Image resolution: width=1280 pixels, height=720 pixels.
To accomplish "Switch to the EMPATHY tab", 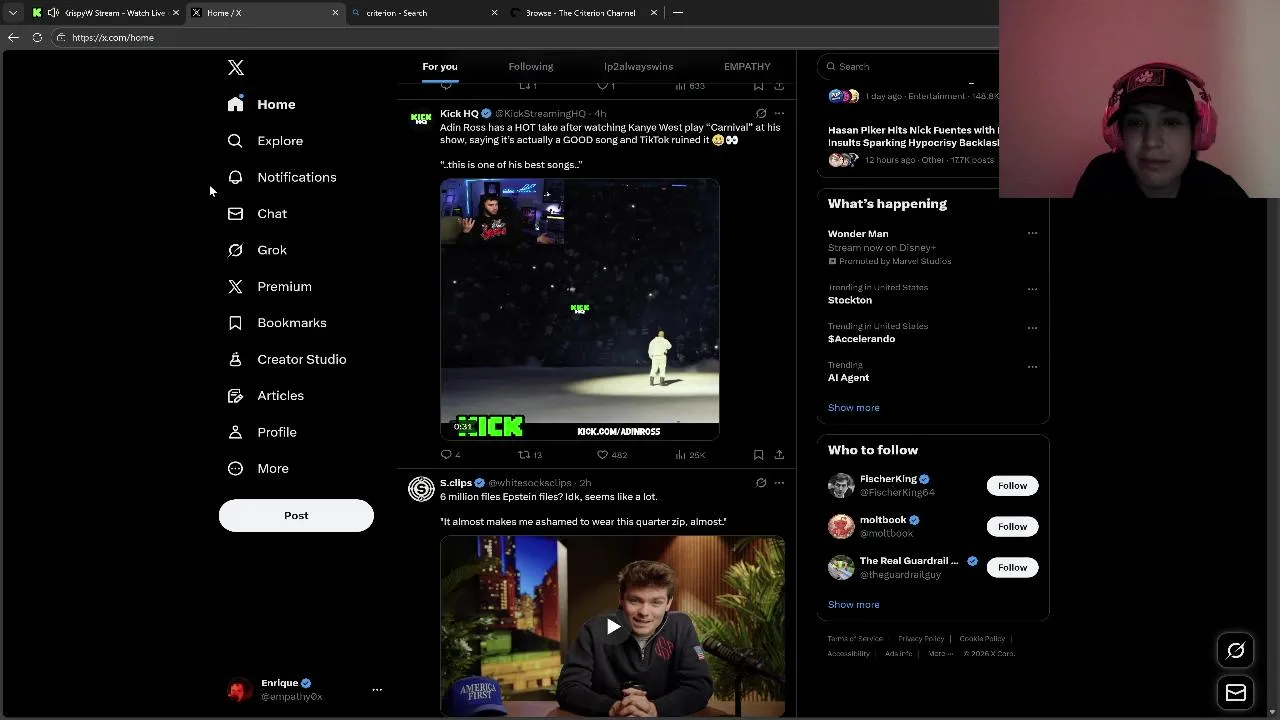I will pyautogui.click(x=747, y=67).
